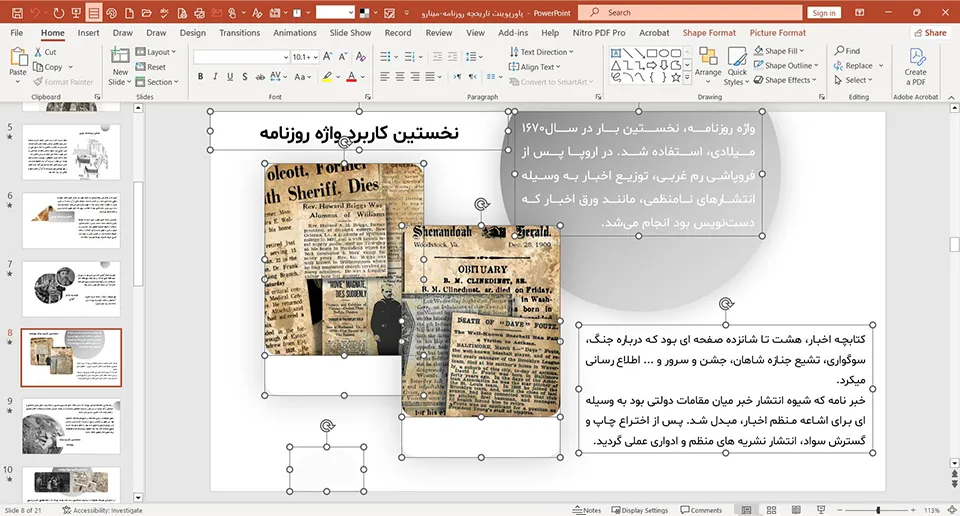
Task: Click the Redo icon in title bar
Action: click(58, 12)
